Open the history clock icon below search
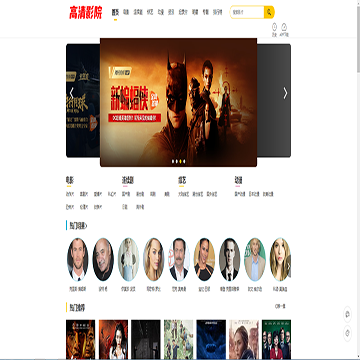Viewport: 360px width, 360px height. click(274, 30)
